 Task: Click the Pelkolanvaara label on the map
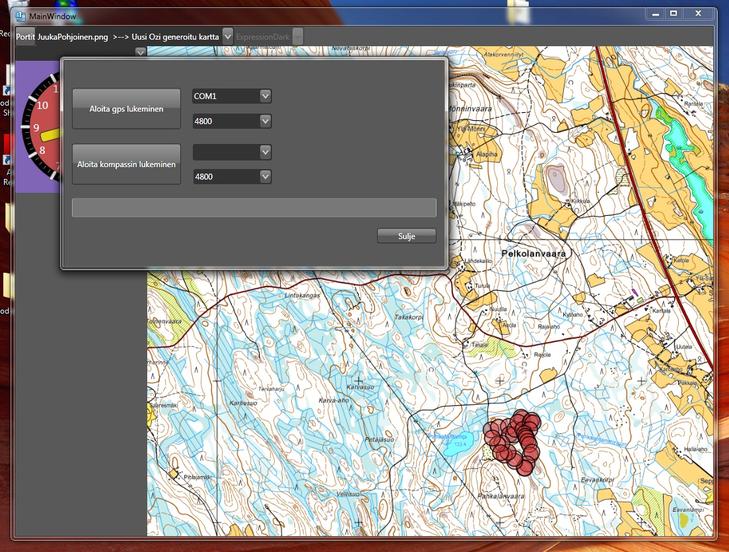[x=532, y=254]
